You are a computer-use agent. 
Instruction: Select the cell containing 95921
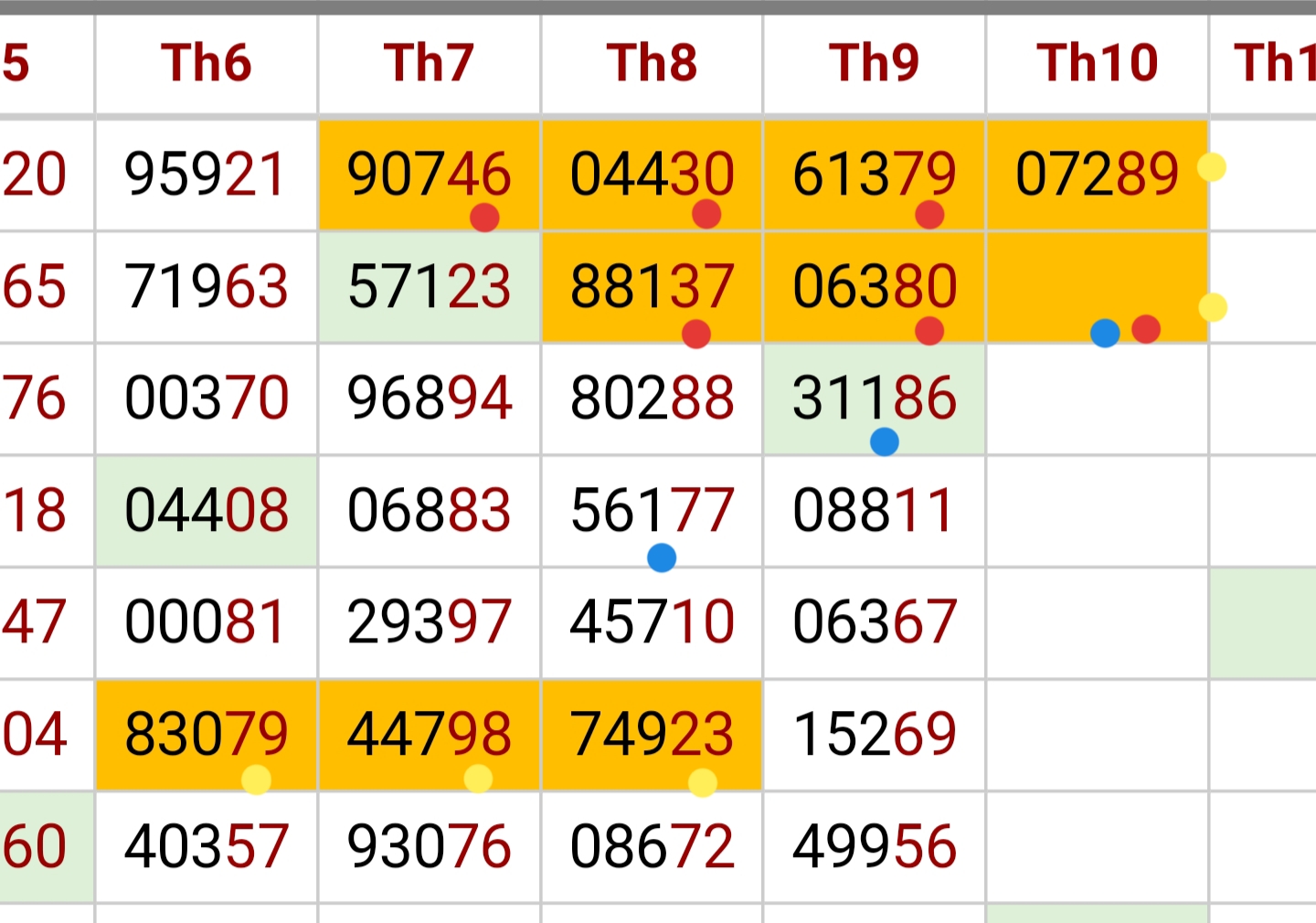207,175
